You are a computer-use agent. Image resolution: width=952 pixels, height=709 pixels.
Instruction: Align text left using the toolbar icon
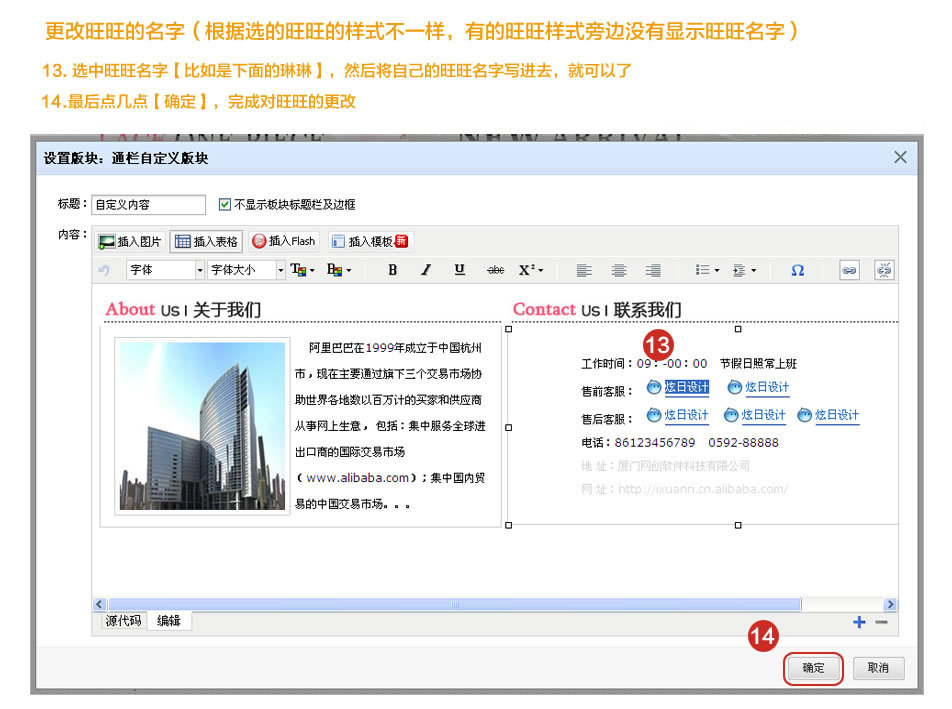[586, 270]
